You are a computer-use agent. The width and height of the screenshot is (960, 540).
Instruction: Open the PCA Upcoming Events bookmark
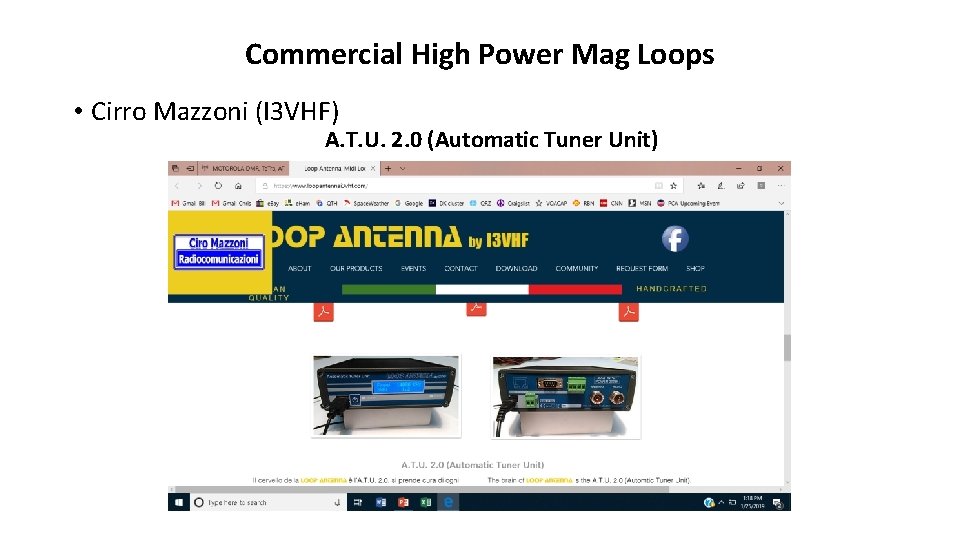click(x=689, y=203)
